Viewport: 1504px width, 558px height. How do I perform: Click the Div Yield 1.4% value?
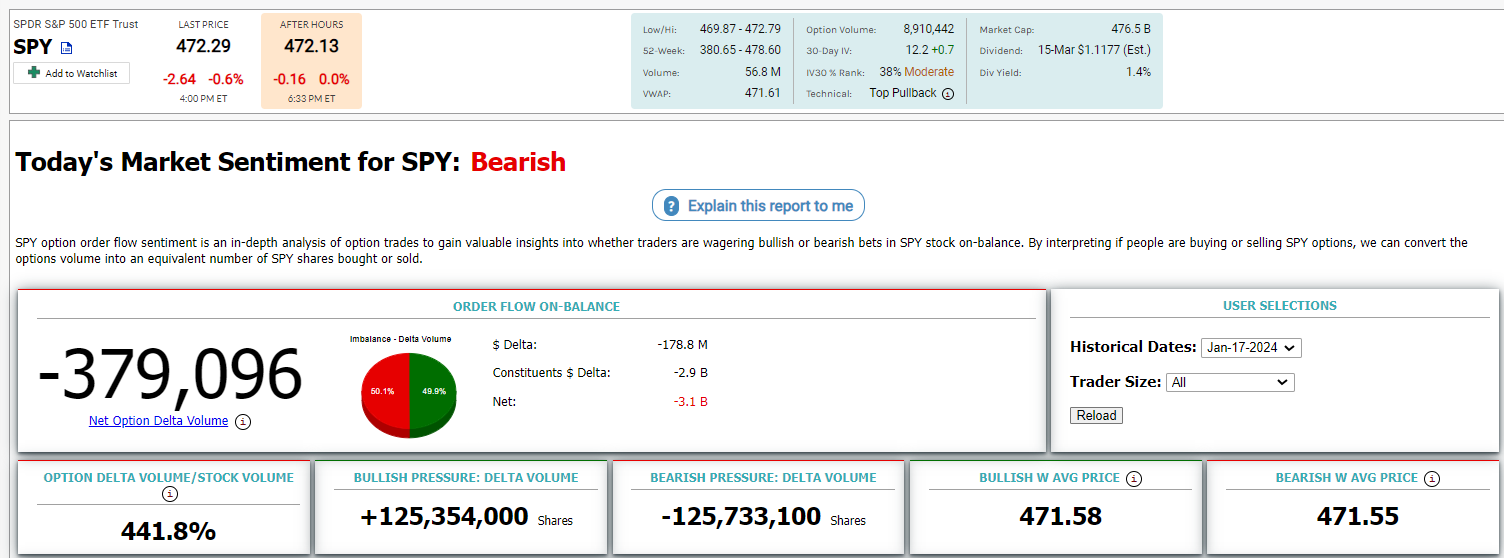[x=1138, y=72]
